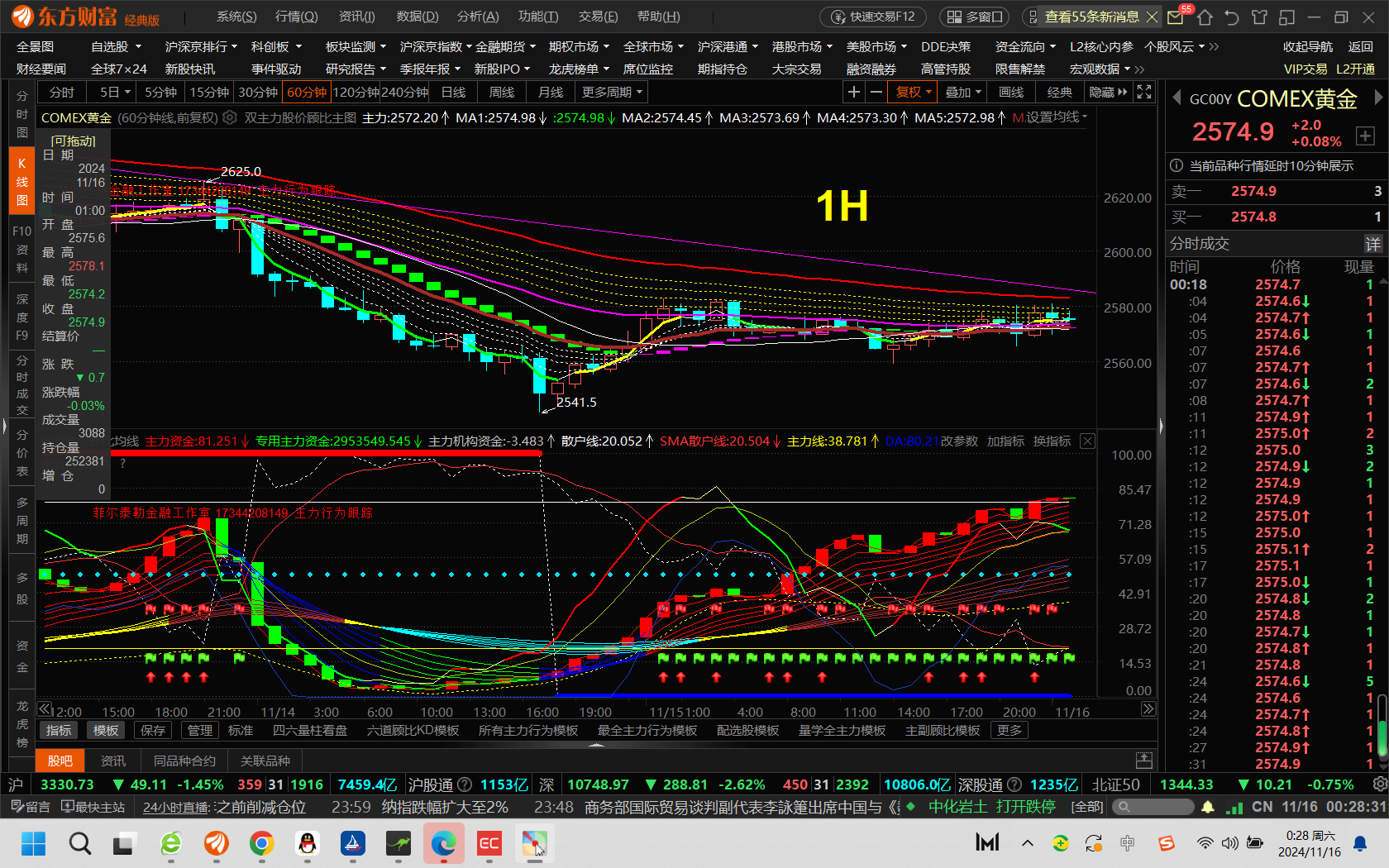Image resolution: width=1389 pixels, height=868 pixels.
Task: Open M.设置均线 dropdown
Action: pyautogui.click(x=1050, y=117)
